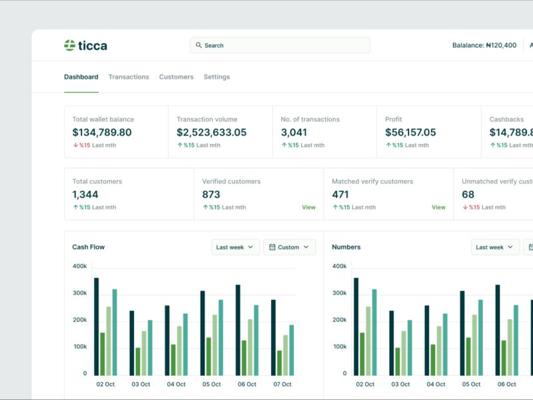The height and width of the screenshot is (400, 533).
Task: Click the green up arrow under Total customers
Action: click(76, 207)
